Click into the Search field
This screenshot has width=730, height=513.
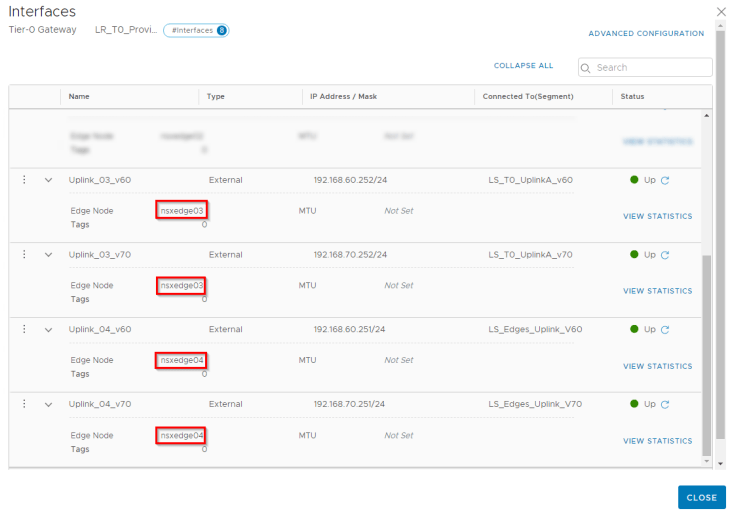coord(650,68)
